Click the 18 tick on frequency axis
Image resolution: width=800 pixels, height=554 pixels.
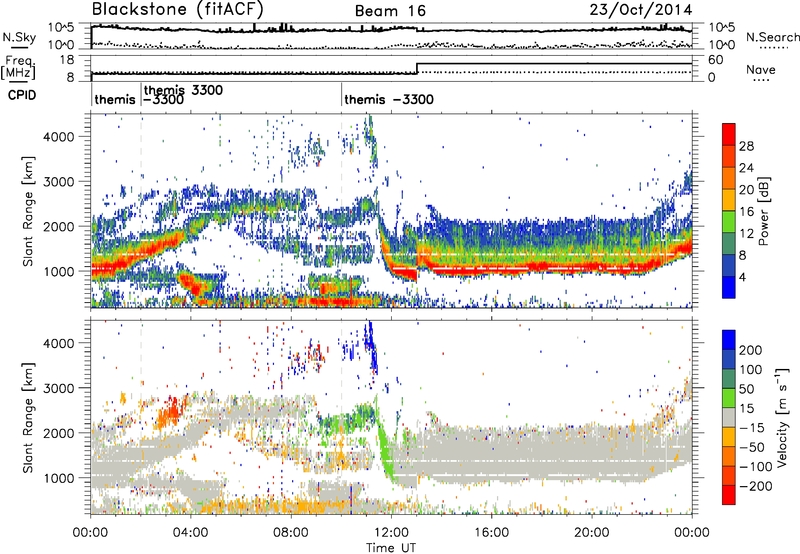tap(67, 60)
